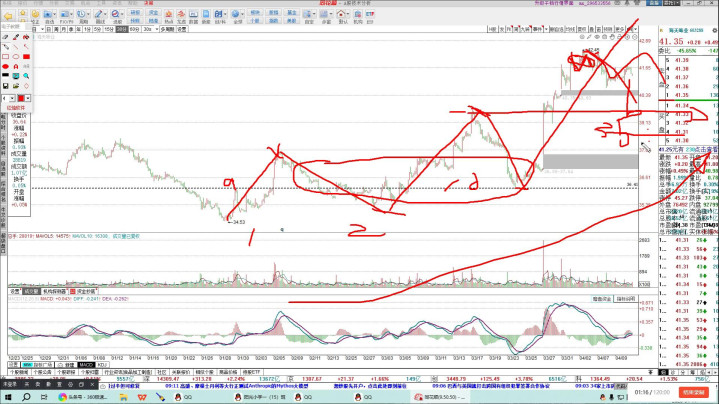Screen dimensions: 719x404
Task: Click Windows taskbar search icon
Action: click(x=26, y=397)
